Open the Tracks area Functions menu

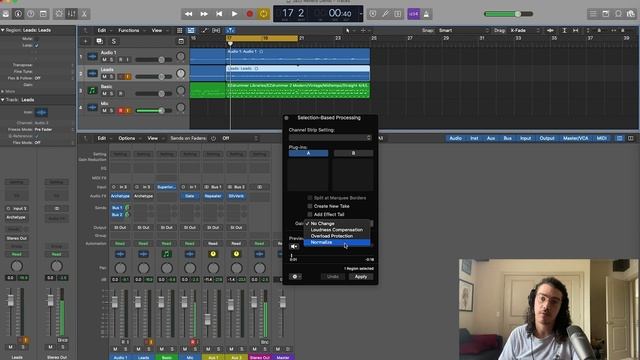(x=129, y=30)
